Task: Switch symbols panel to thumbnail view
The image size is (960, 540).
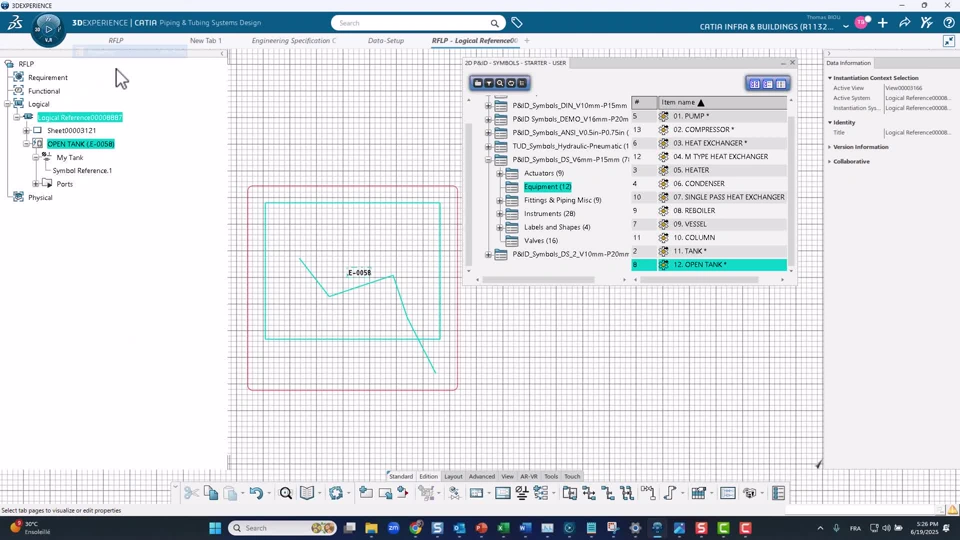Action: click(x=754, y=84)
